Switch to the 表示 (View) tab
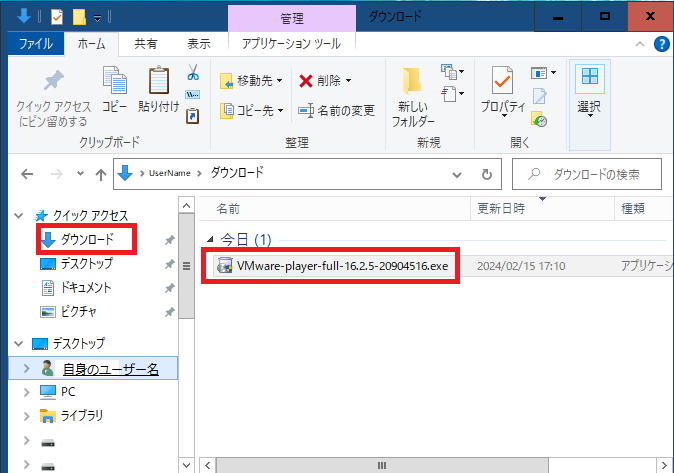This screenshot has width=674, height=473. coord(199,44)
